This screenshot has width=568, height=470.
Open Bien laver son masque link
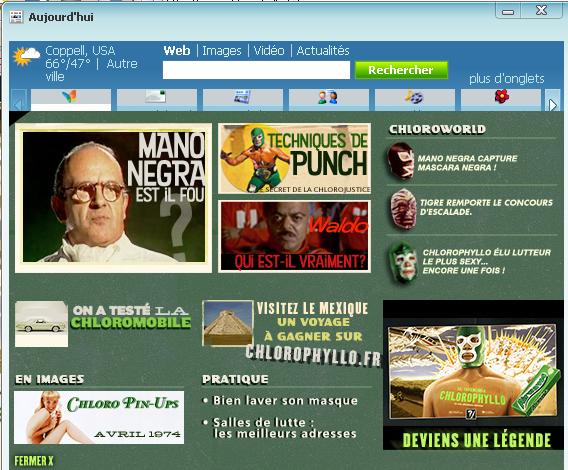[285, 401]
